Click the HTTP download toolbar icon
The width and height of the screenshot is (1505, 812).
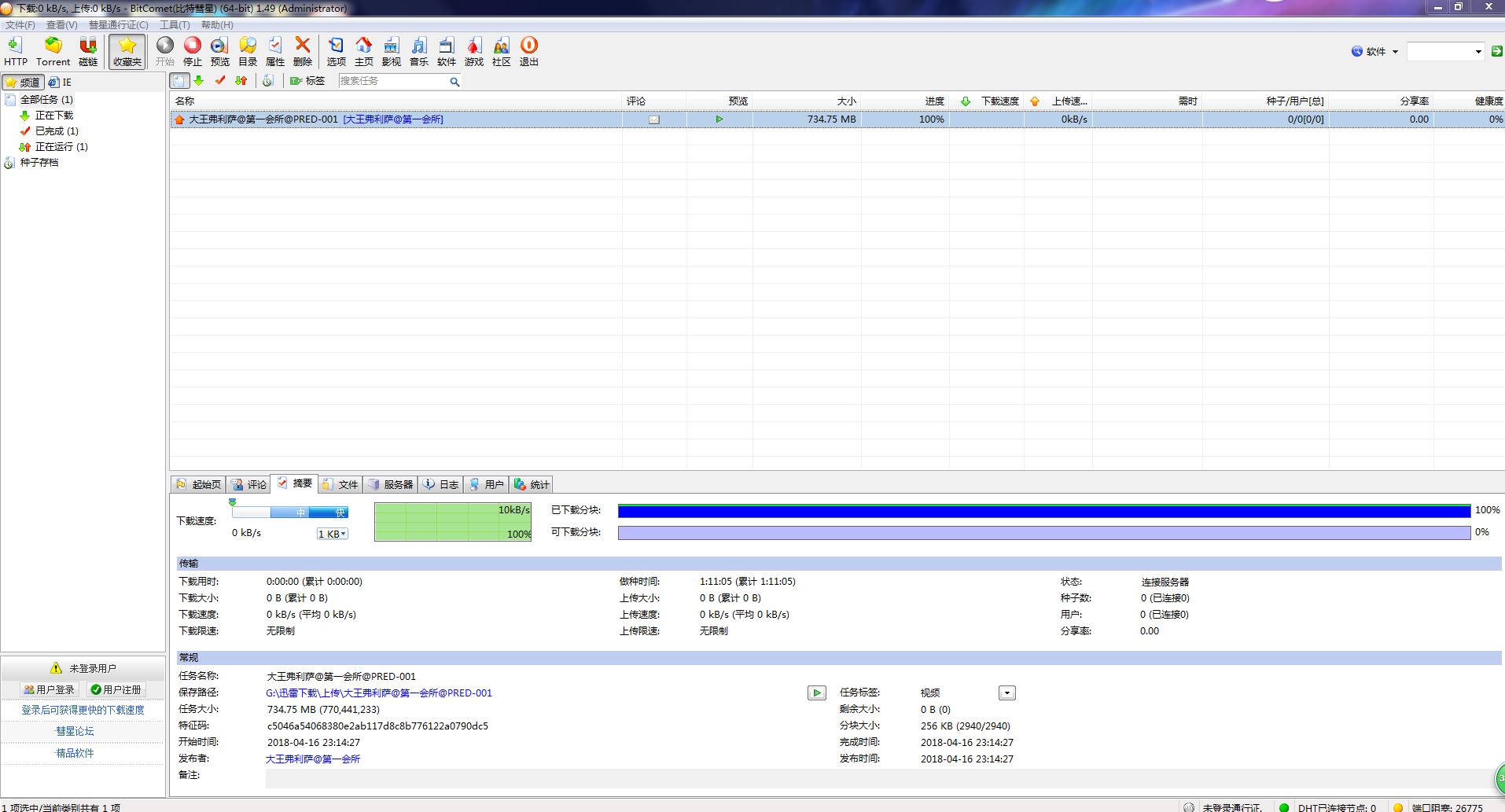point(15,51)
